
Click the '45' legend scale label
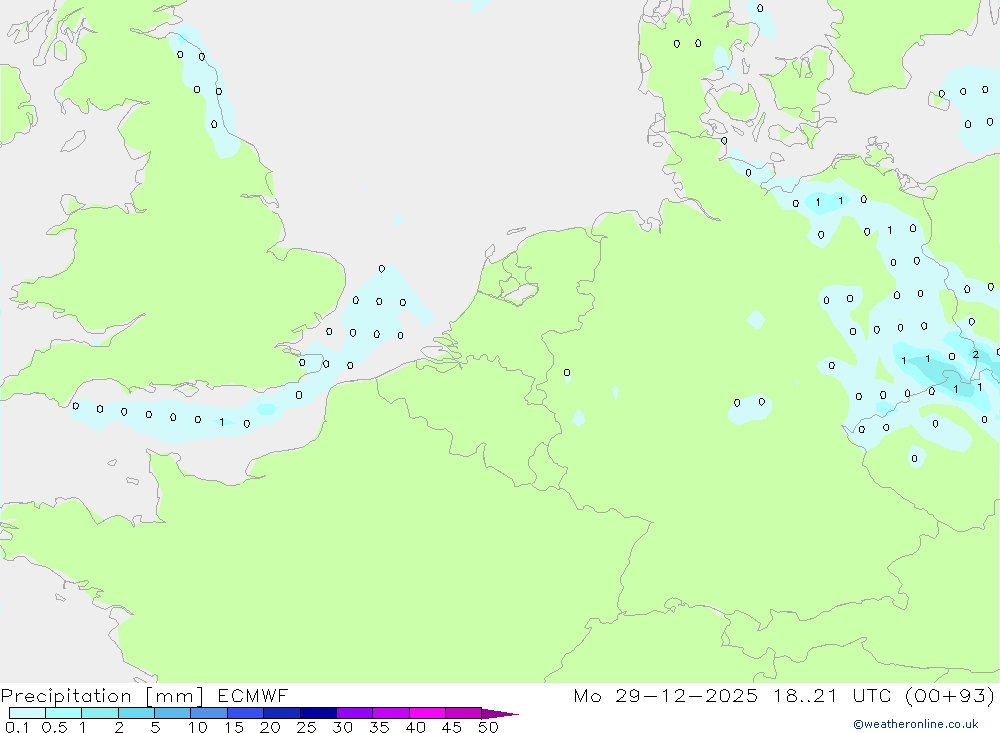pos(452,727)
